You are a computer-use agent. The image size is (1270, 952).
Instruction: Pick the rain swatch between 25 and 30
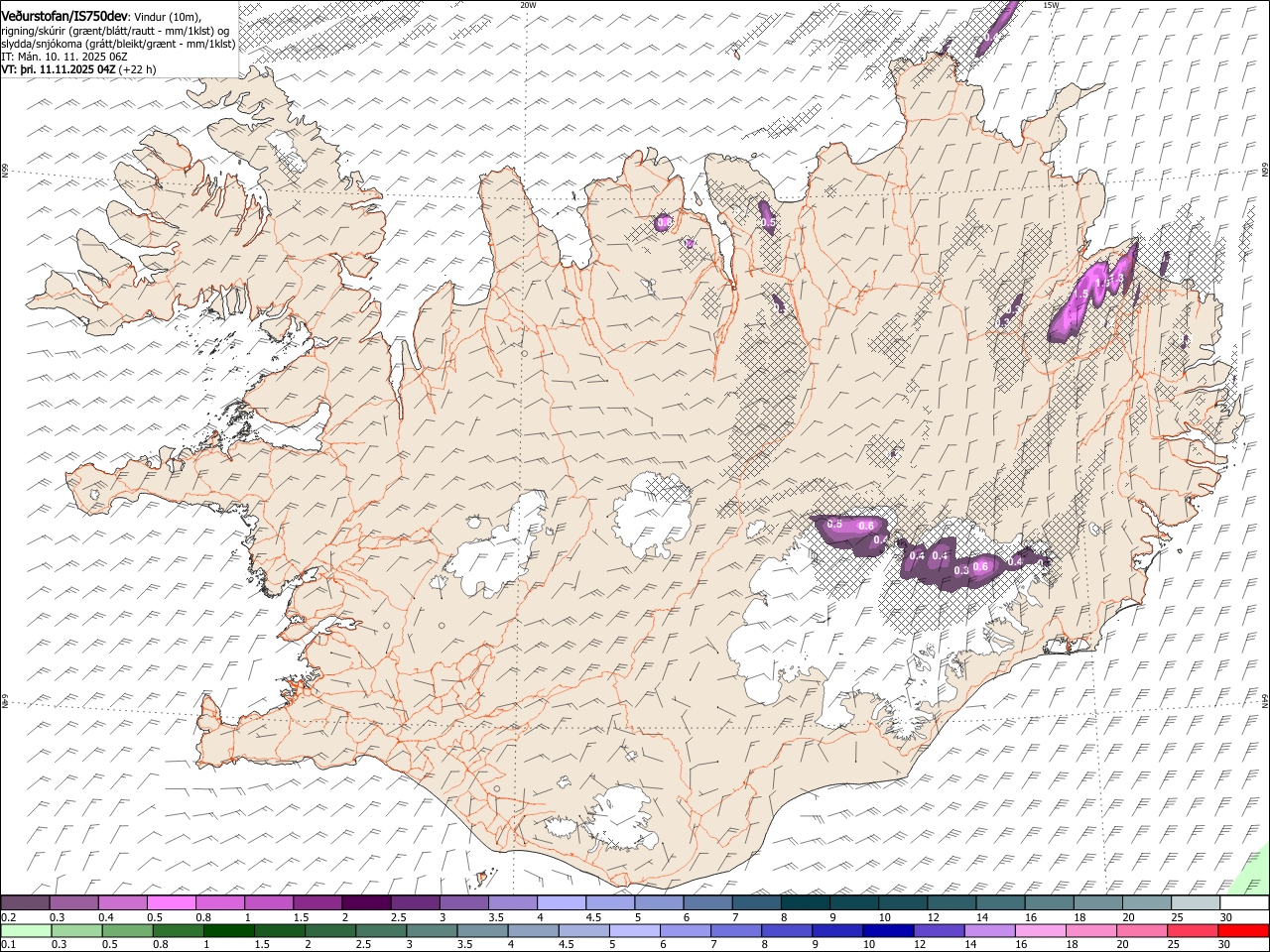(1193, 930)
